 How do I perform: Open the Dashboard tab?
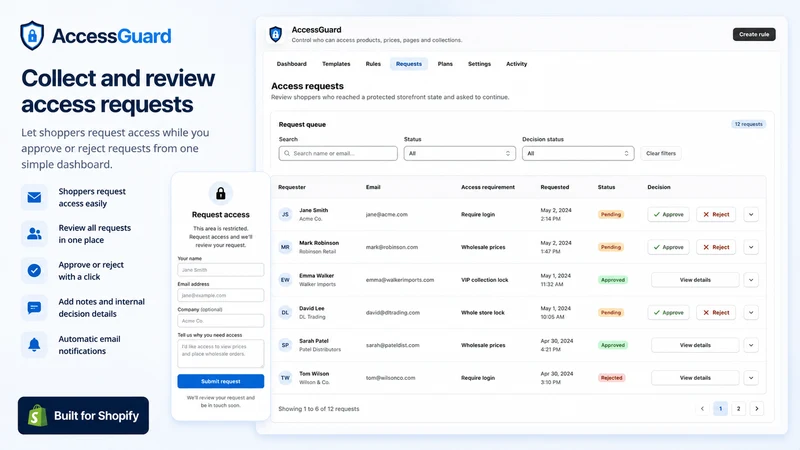pos(291,64)
